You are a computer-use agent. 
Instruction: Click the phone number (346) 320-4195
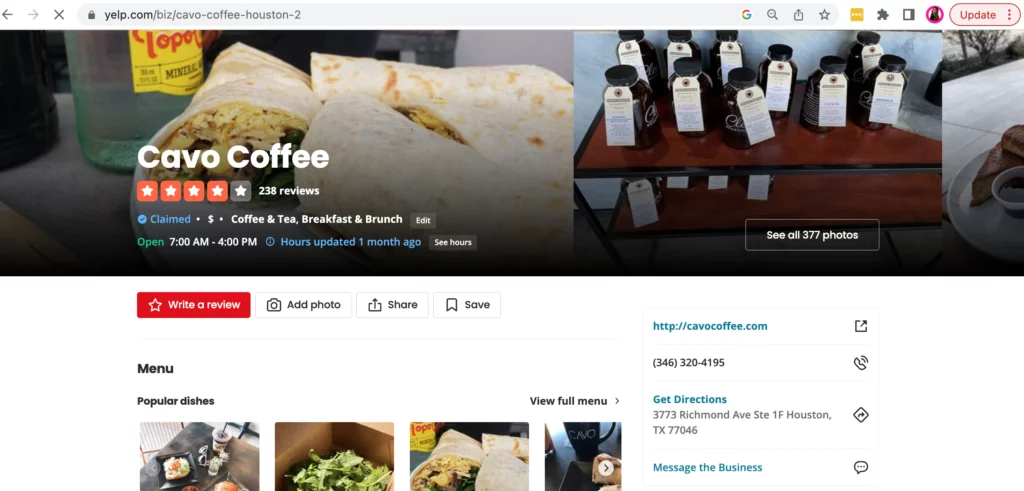point(688,362)
